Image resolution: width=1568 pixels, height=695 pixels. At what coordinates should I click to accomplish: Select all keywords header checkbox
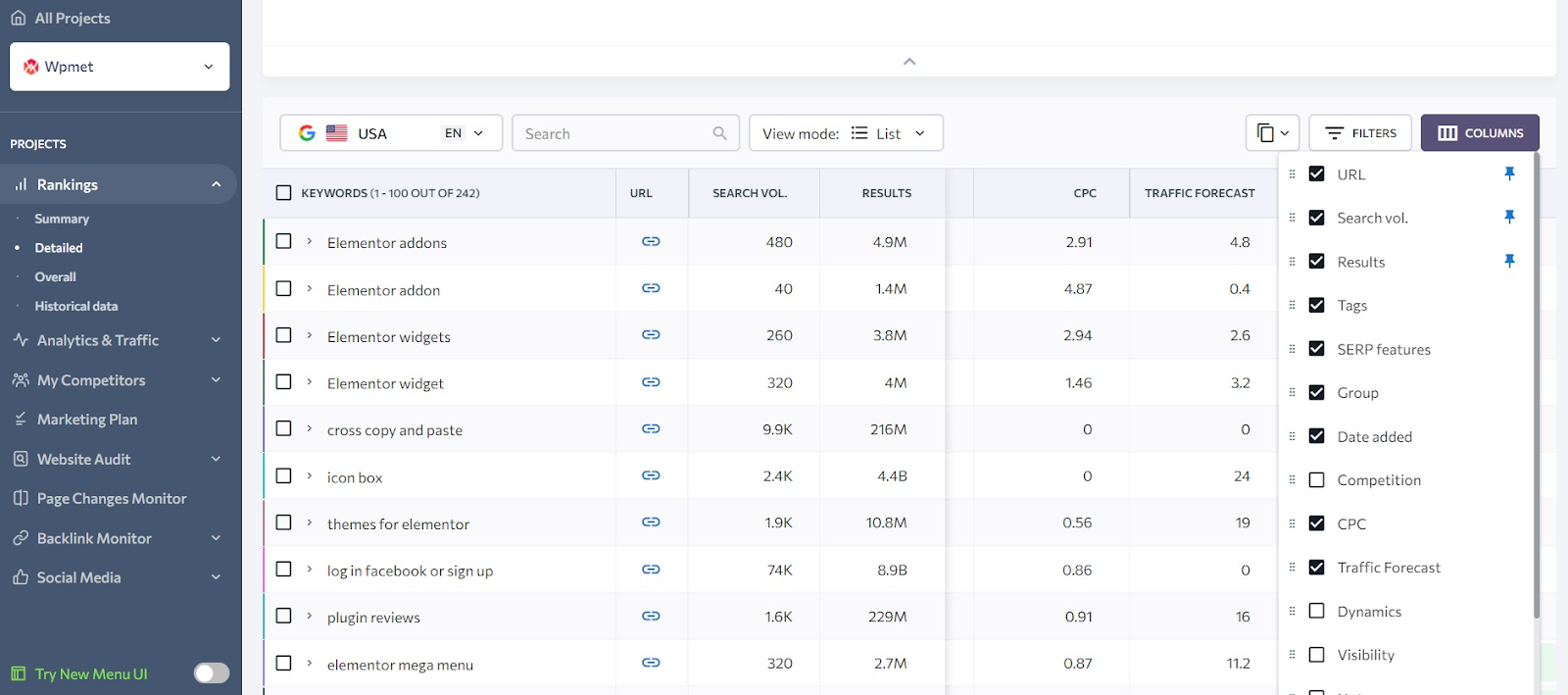click(283, 193)
